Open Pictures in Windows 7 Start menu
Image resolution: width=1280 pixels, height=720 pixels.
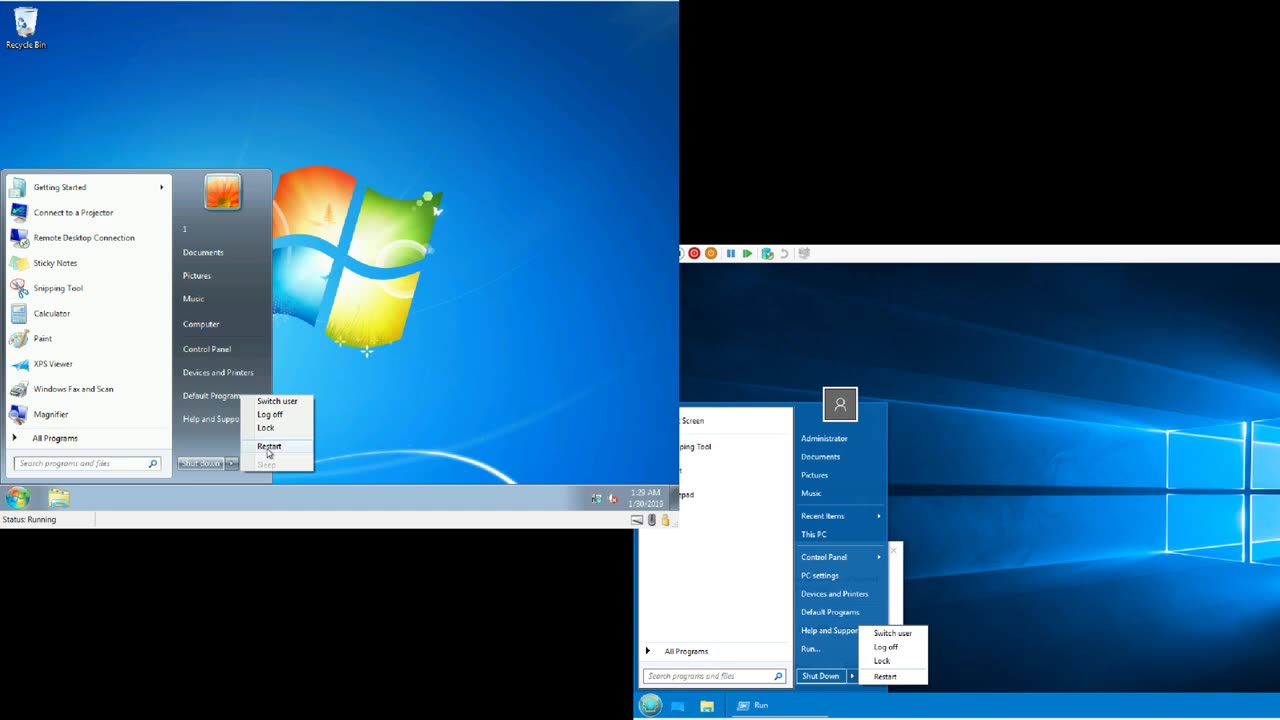[x=197, y=275]
